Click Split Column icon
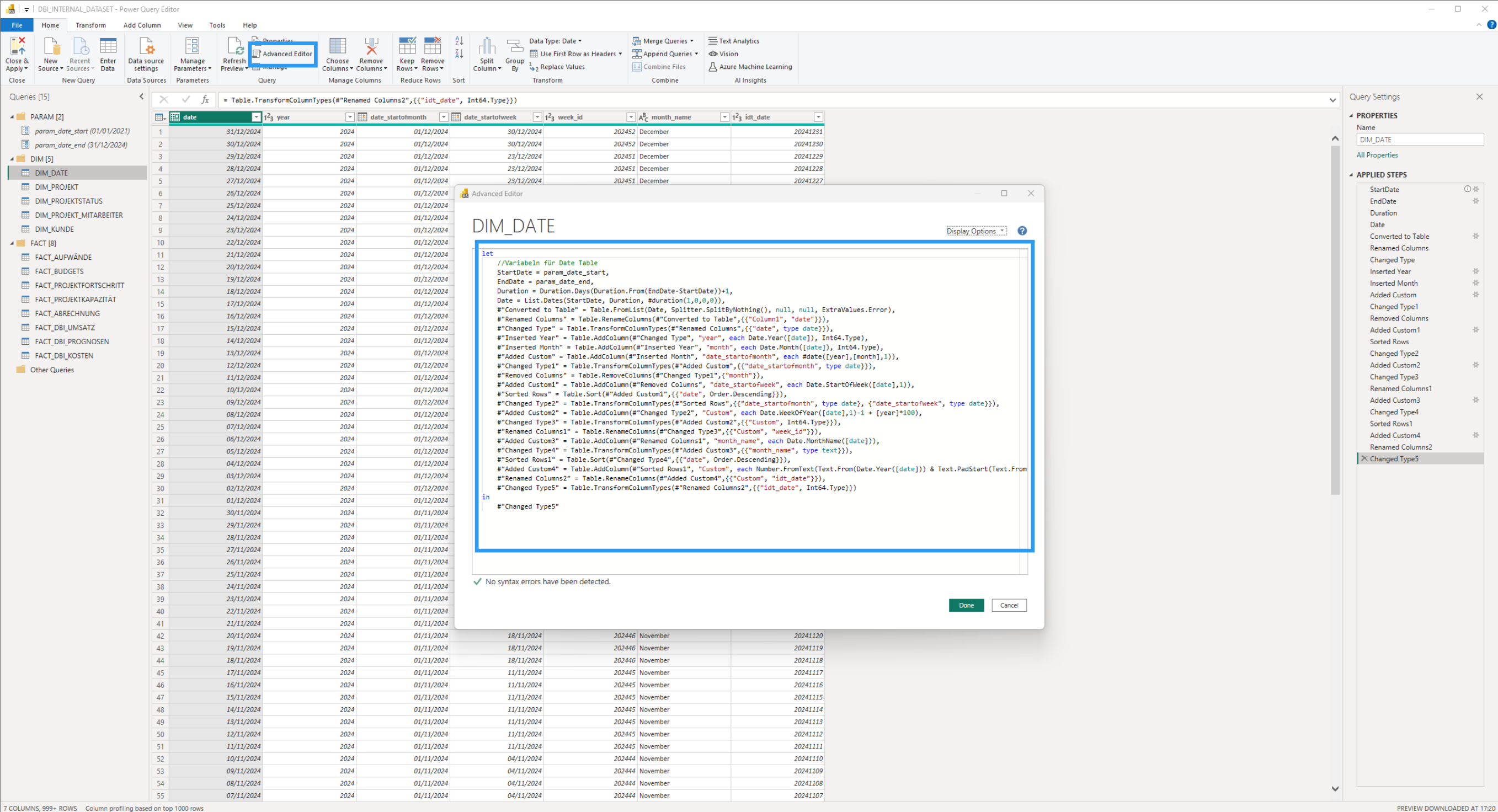This screenshot has width=1498, height=812. pos(487,46)
